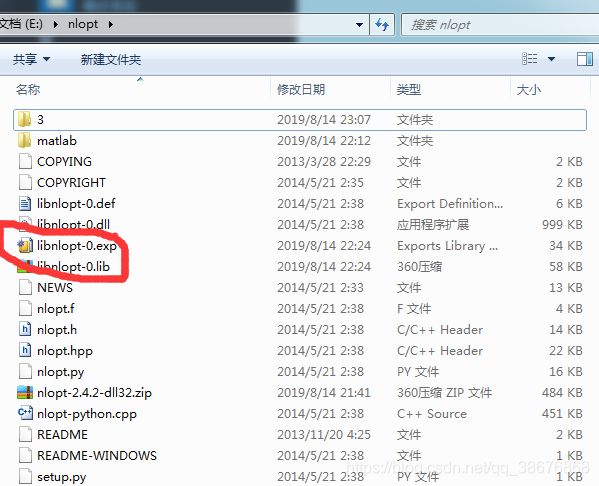Click the 999 KB size cell
The image size is (599, 486).
tap(562, 225)
